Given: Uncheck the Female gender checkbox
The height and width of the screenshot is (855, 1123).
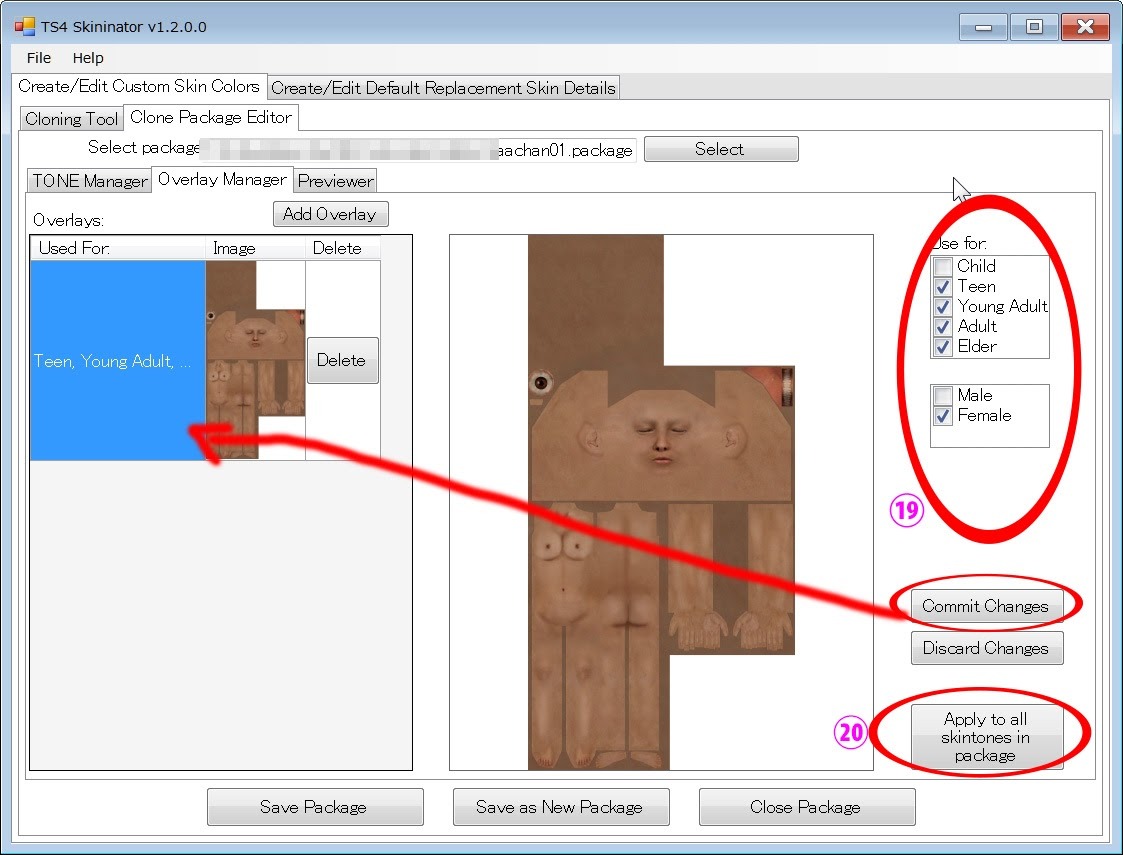Looking at the screenshot, I should click(943, 416).
